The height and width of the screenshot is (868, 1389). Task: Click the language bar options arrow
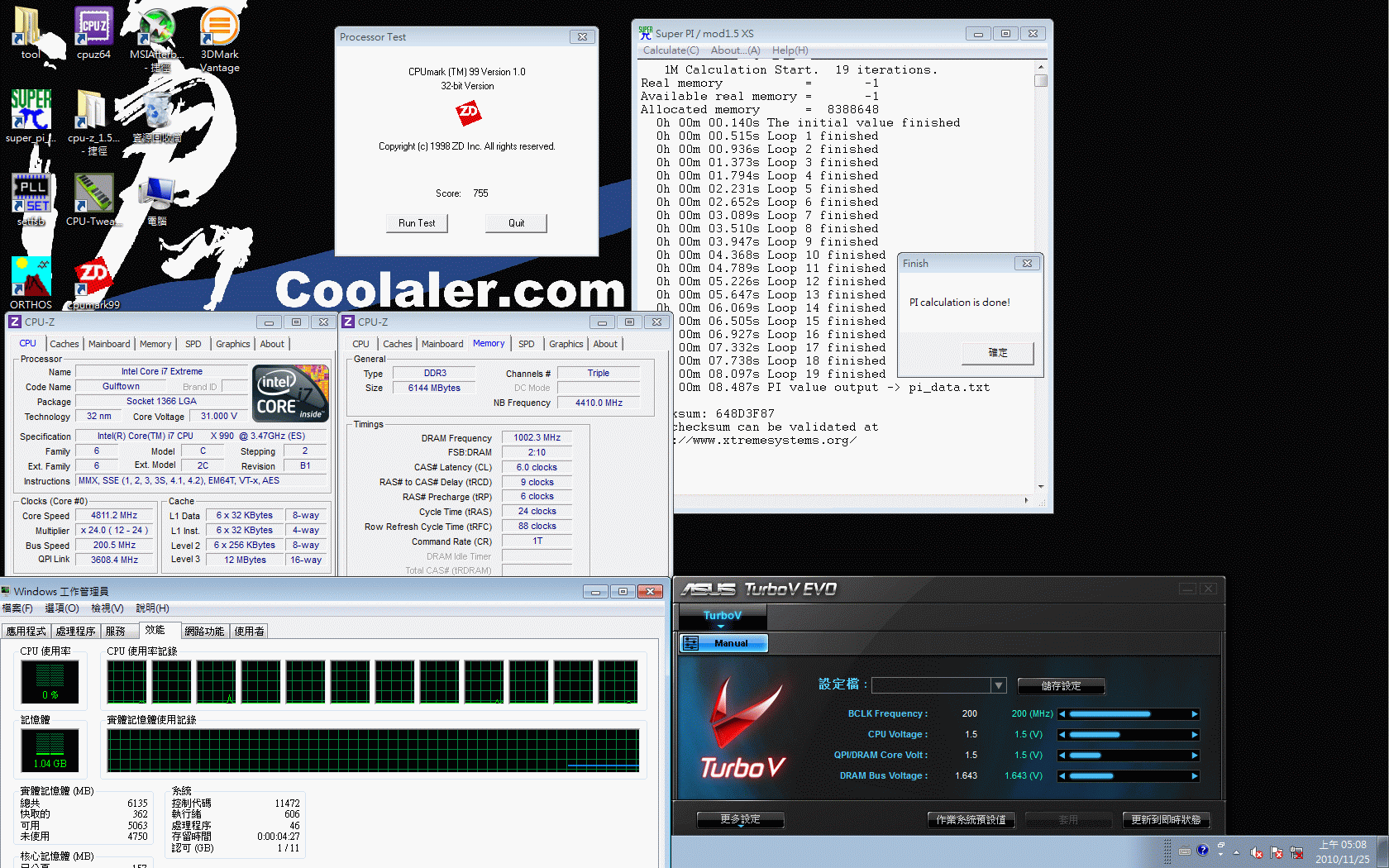click(x=1220, y=855)
